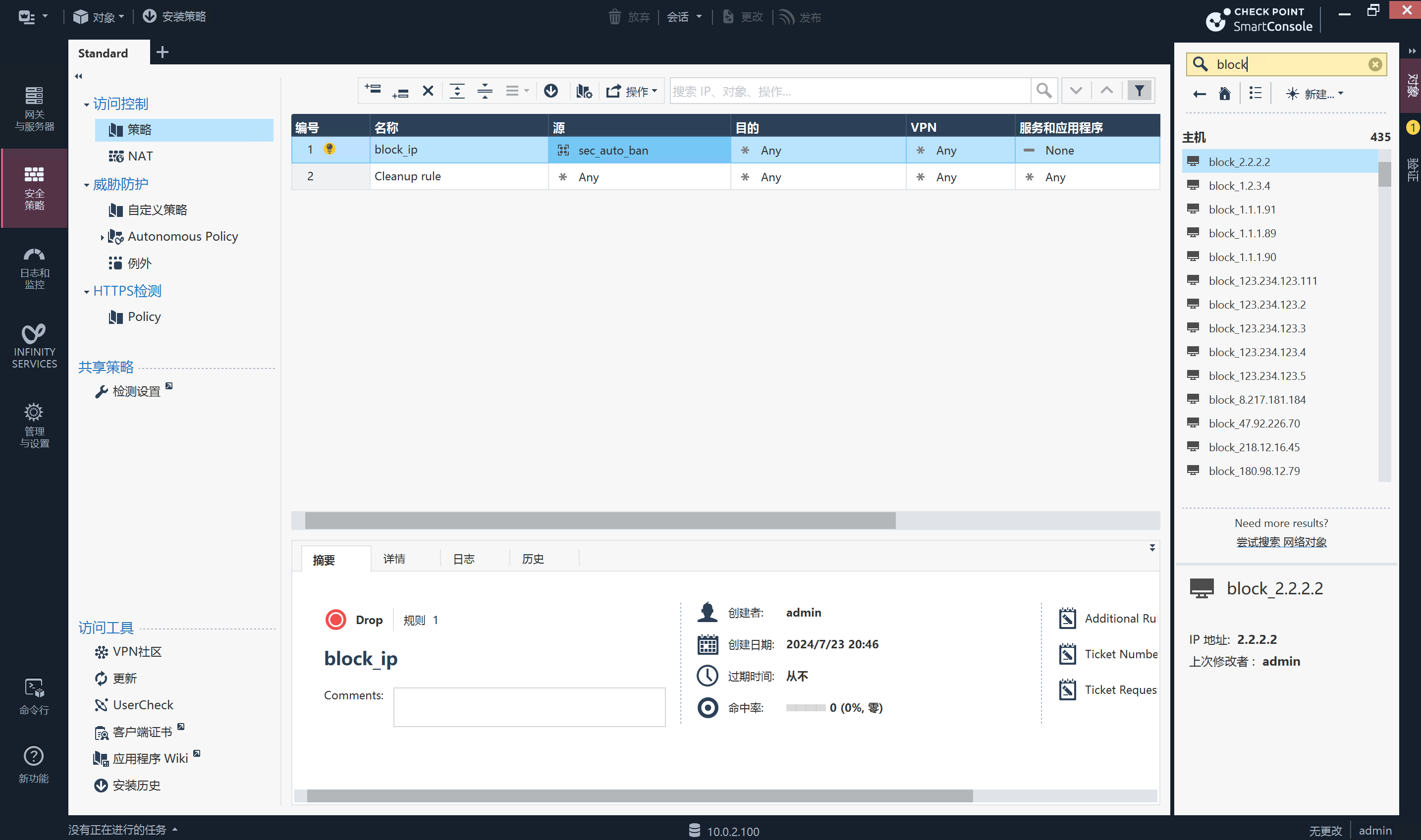Collapse the rule summary pane

pyautogui.click(x=1151, y=547)
